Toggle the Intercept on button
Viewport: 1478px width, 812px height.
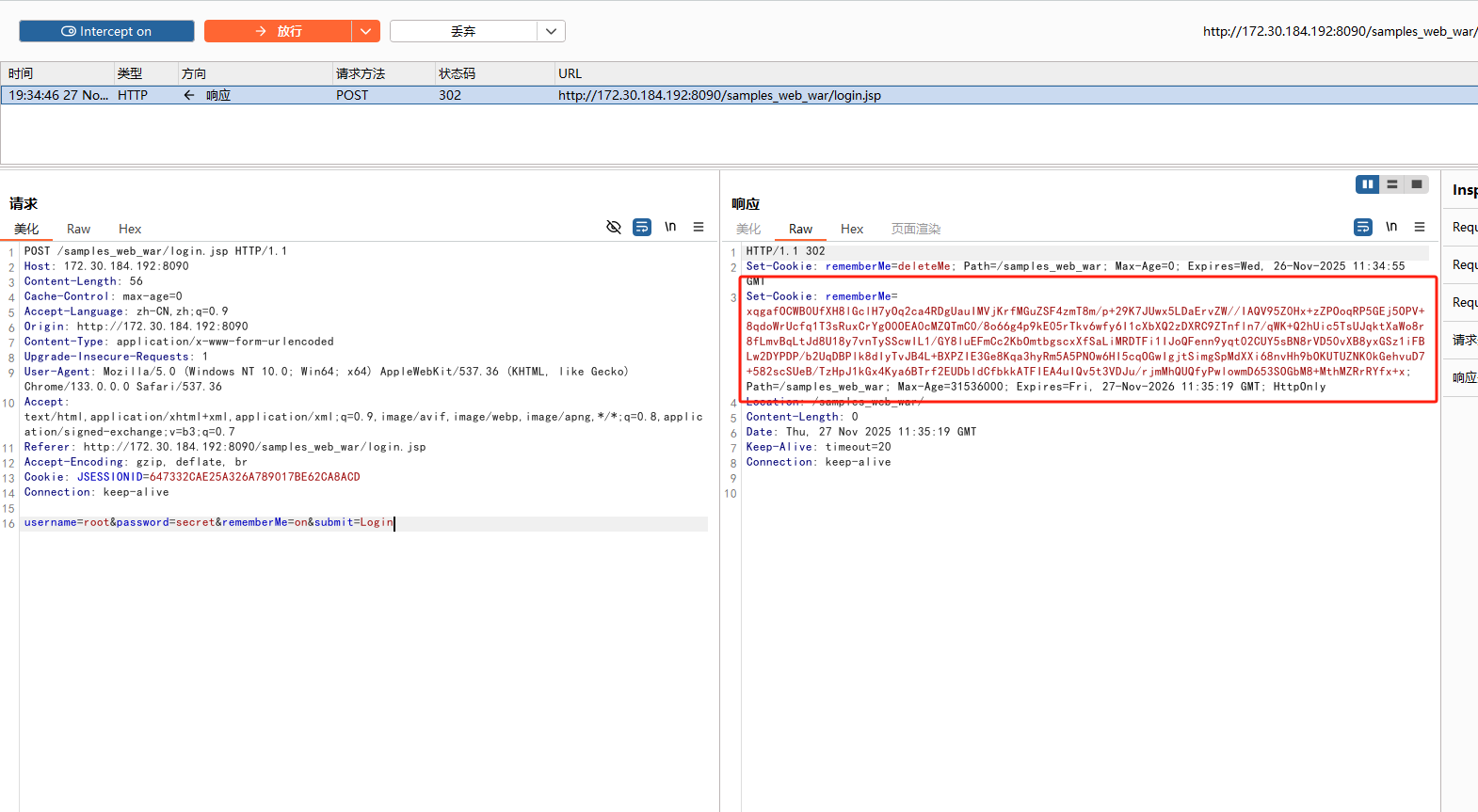[x=106, y=31]
